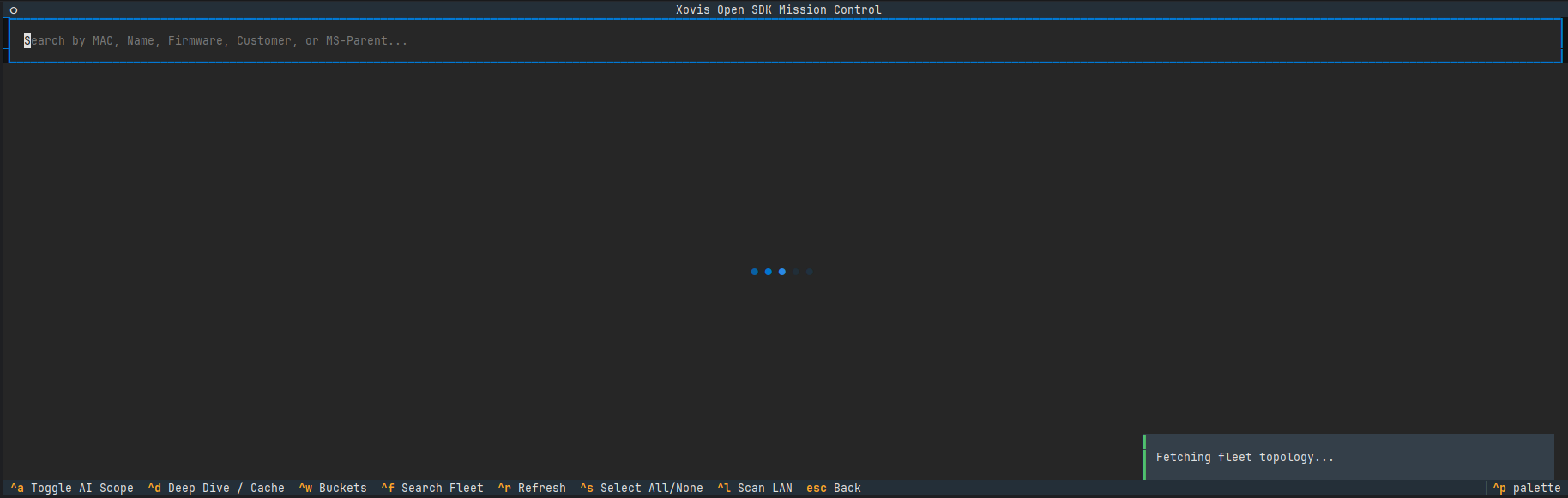Click the green accent bar on the toast
The image size is (1568, 498).
pyautogui.click(x=1144, y=457)
